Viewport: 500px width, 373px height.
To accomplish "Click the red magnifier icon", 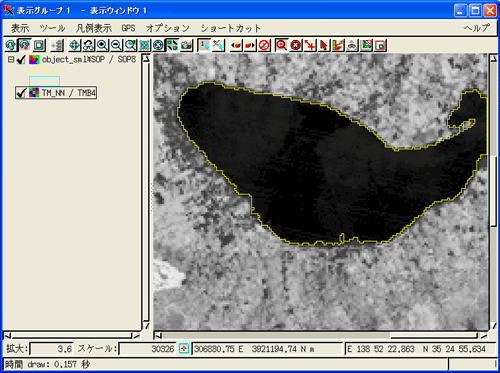I will (281, 45).
